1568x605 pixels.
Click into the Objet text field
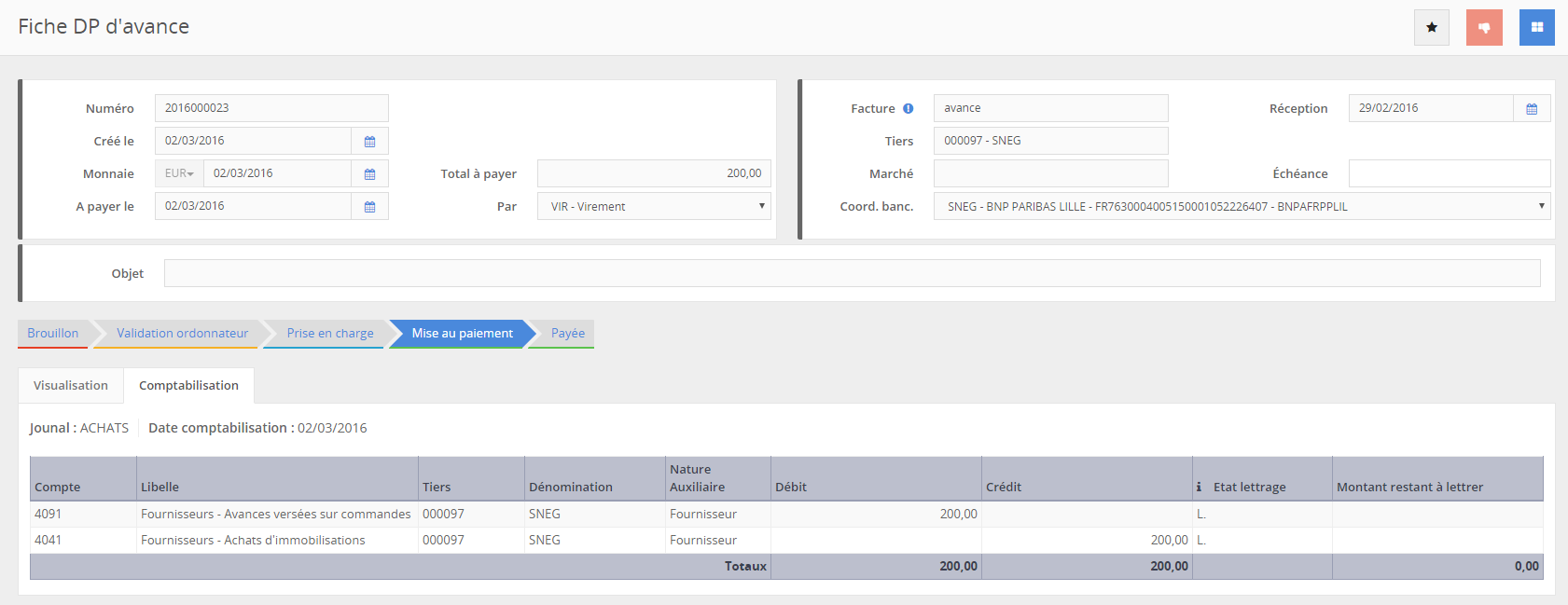tap(852, 273)
